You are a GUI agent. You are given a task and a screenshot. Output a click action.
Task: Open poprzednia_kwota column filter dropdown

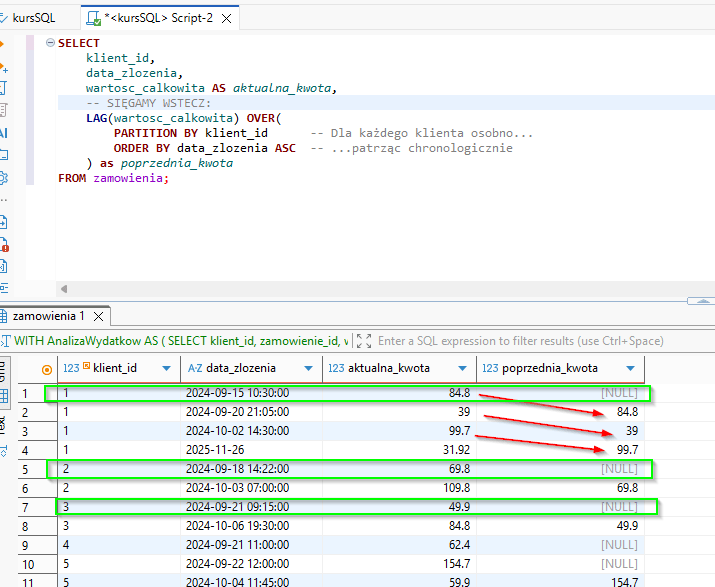pos(629,368)
